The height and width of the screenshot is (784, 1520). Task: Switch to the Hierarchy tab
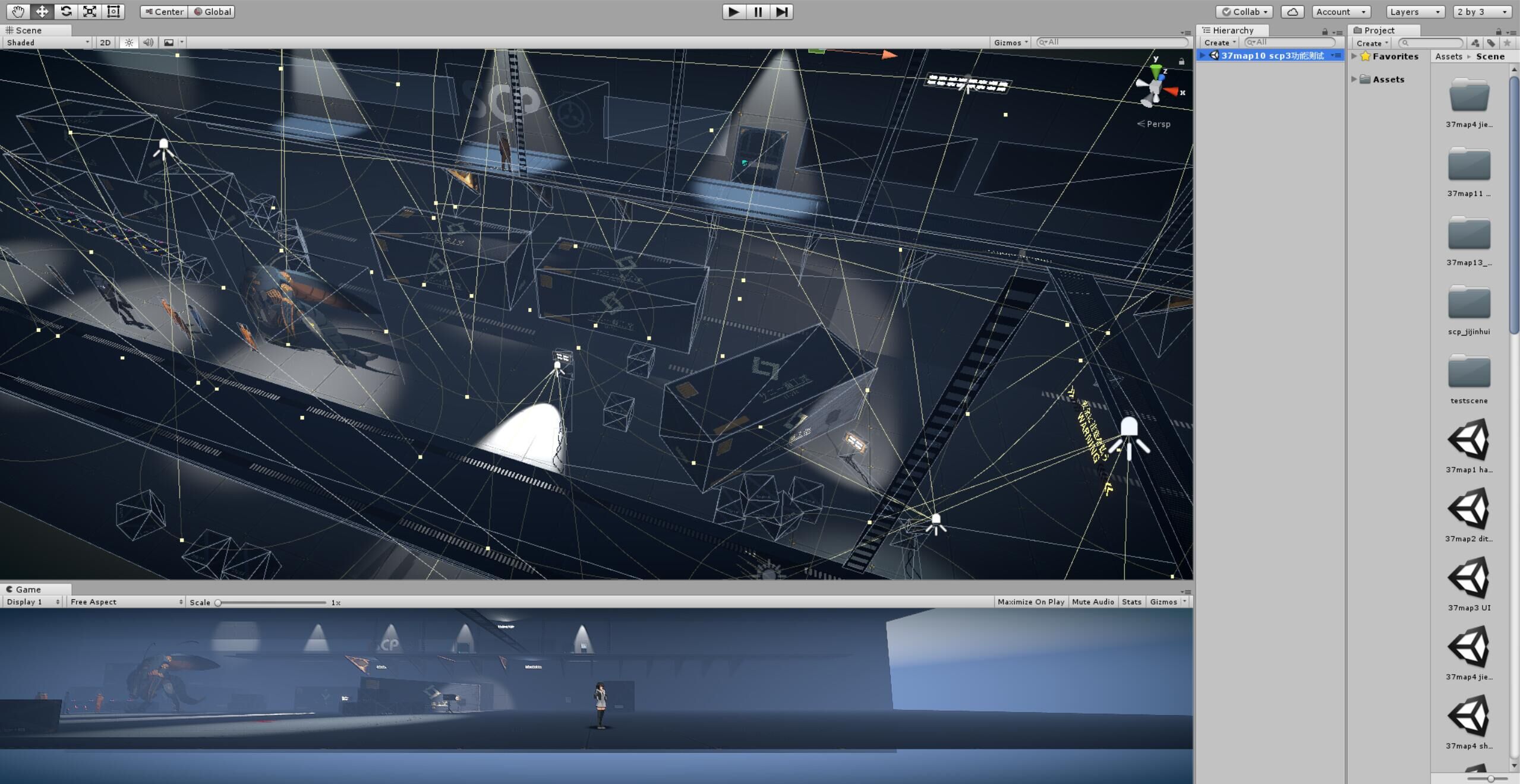(x=1233, y=30)
